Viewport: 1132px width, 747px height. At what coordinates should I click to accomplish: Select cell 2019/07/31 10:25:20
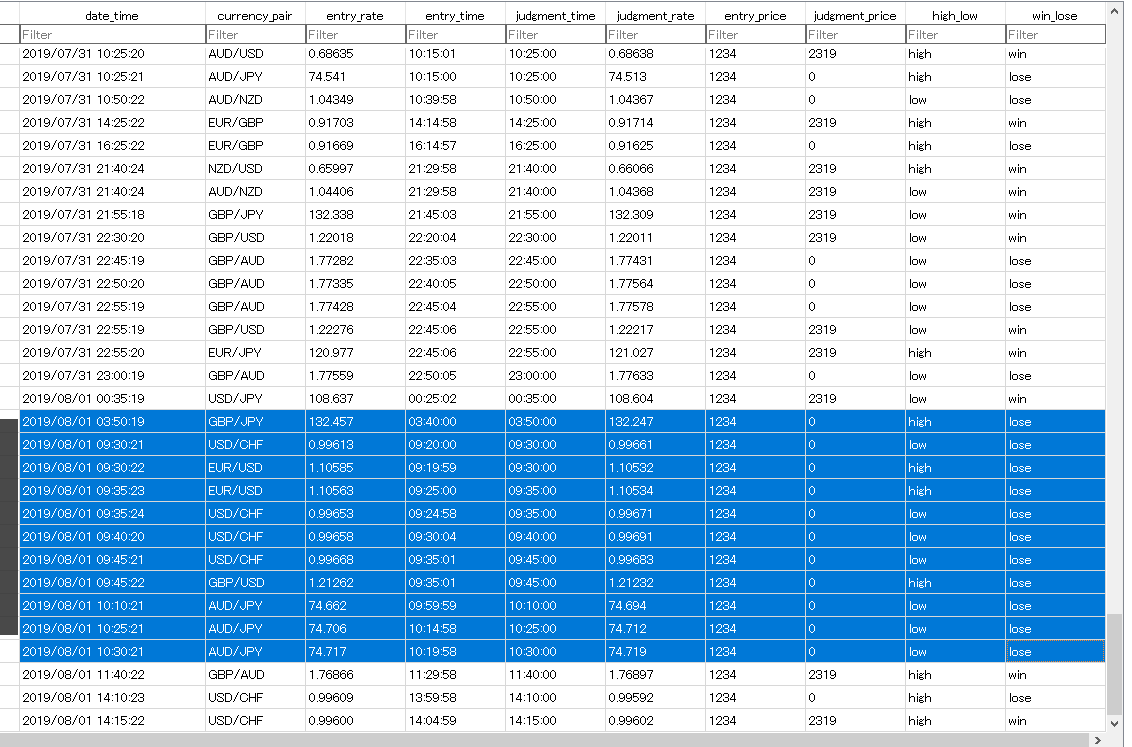112,54
